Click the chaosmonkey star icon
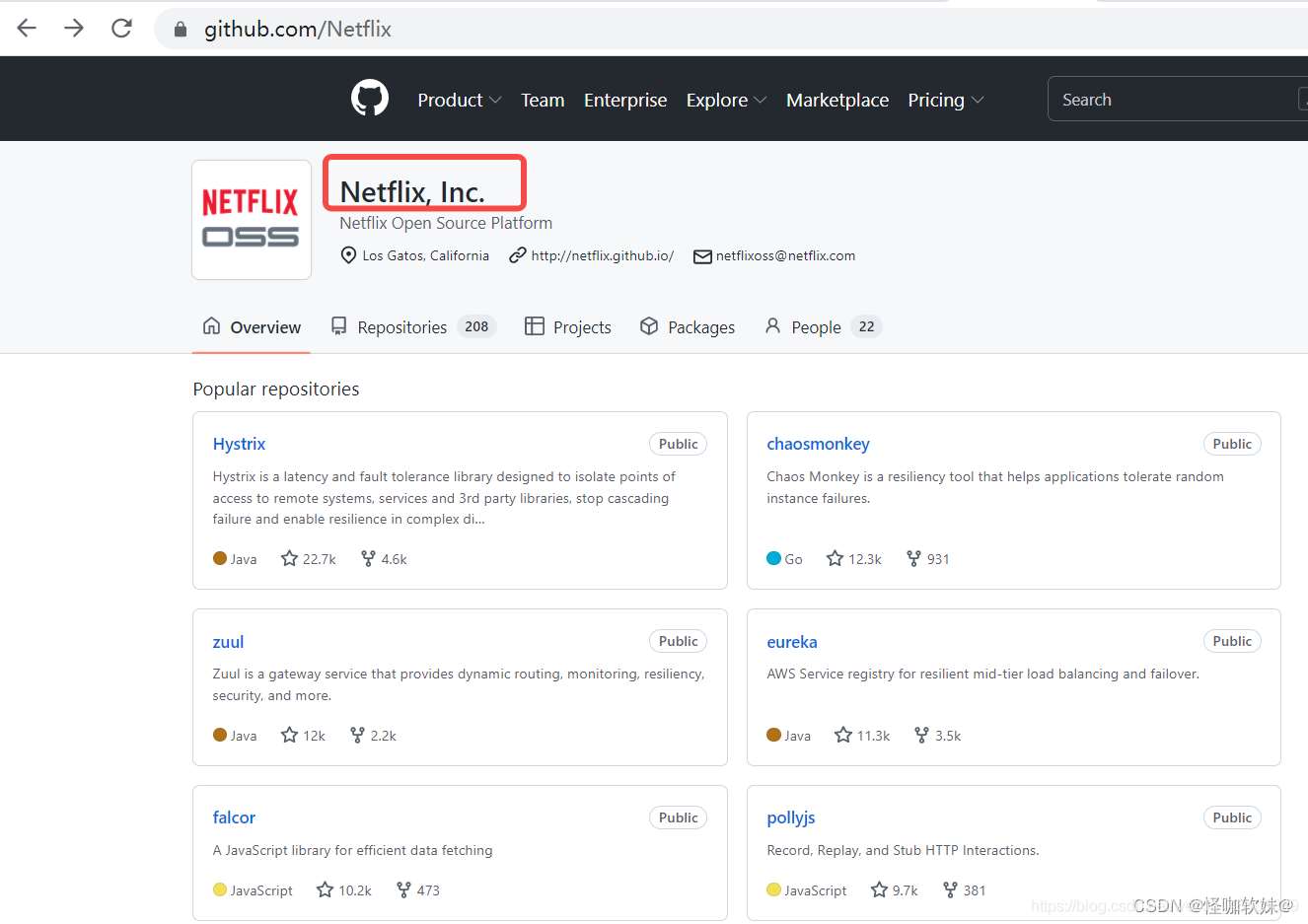This screenshot has width=1308, height=924. (835, 559)
